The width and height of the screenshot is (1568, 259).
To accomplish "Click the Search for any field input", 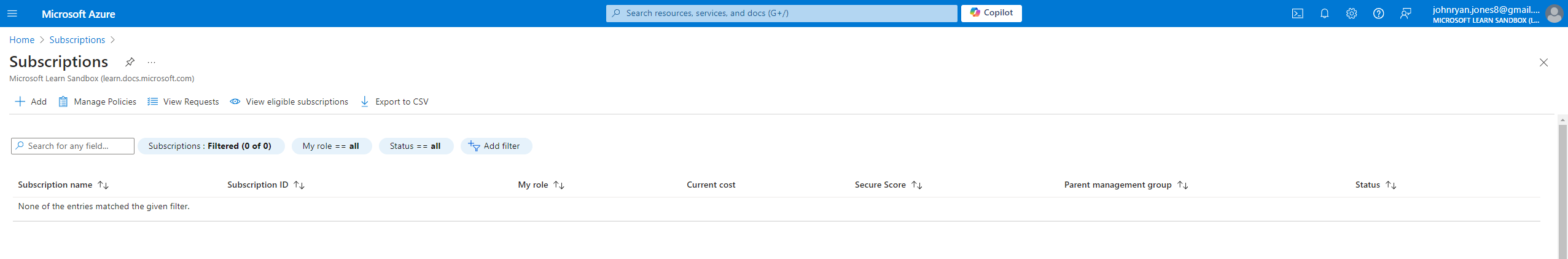I will [72, 146].
